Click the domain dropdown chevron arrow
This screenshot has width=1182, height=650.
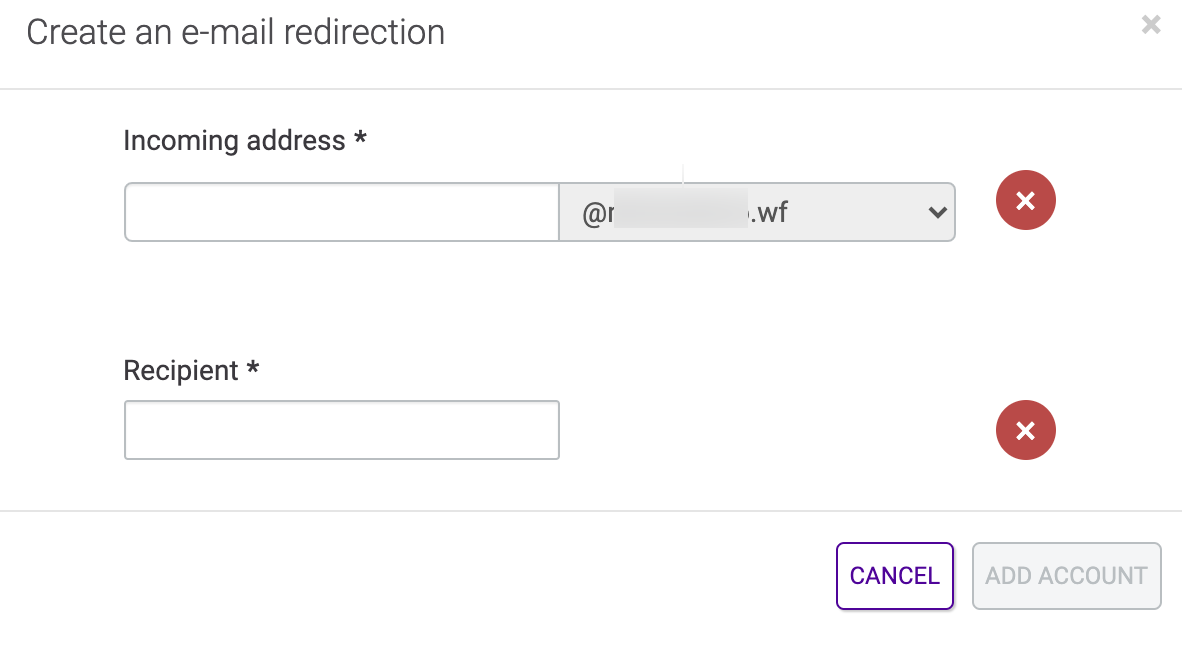coord(937,212)
